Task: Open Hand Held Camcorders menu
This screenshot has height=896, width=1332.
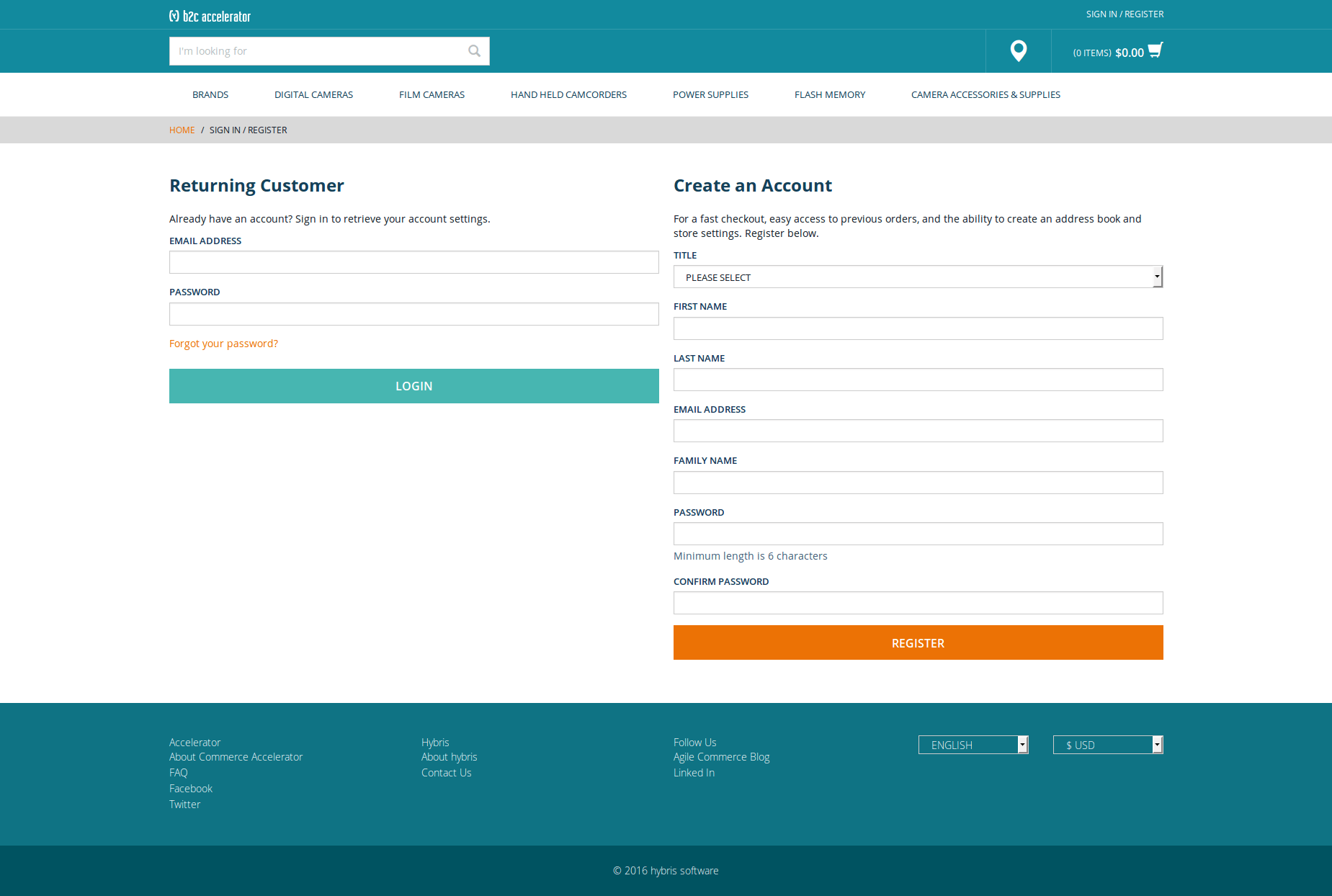Action: click(x=568, y=94)
